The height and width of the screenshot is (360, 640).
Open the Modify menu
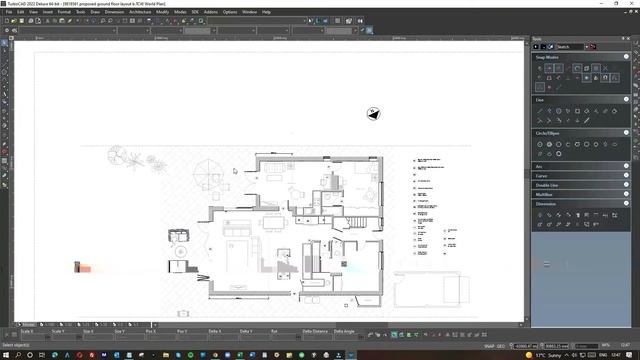coord(162,12)
